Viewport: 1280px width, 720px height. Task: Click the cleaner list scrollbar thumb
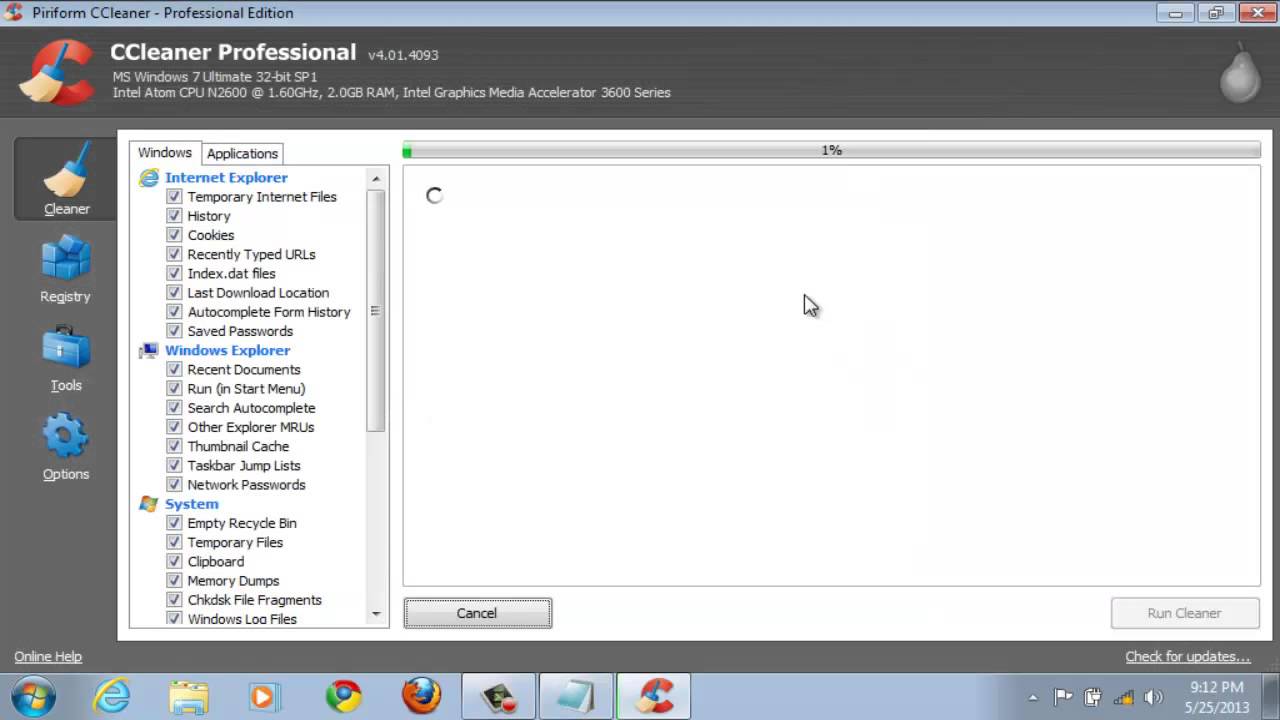click(x=376, y=310)
